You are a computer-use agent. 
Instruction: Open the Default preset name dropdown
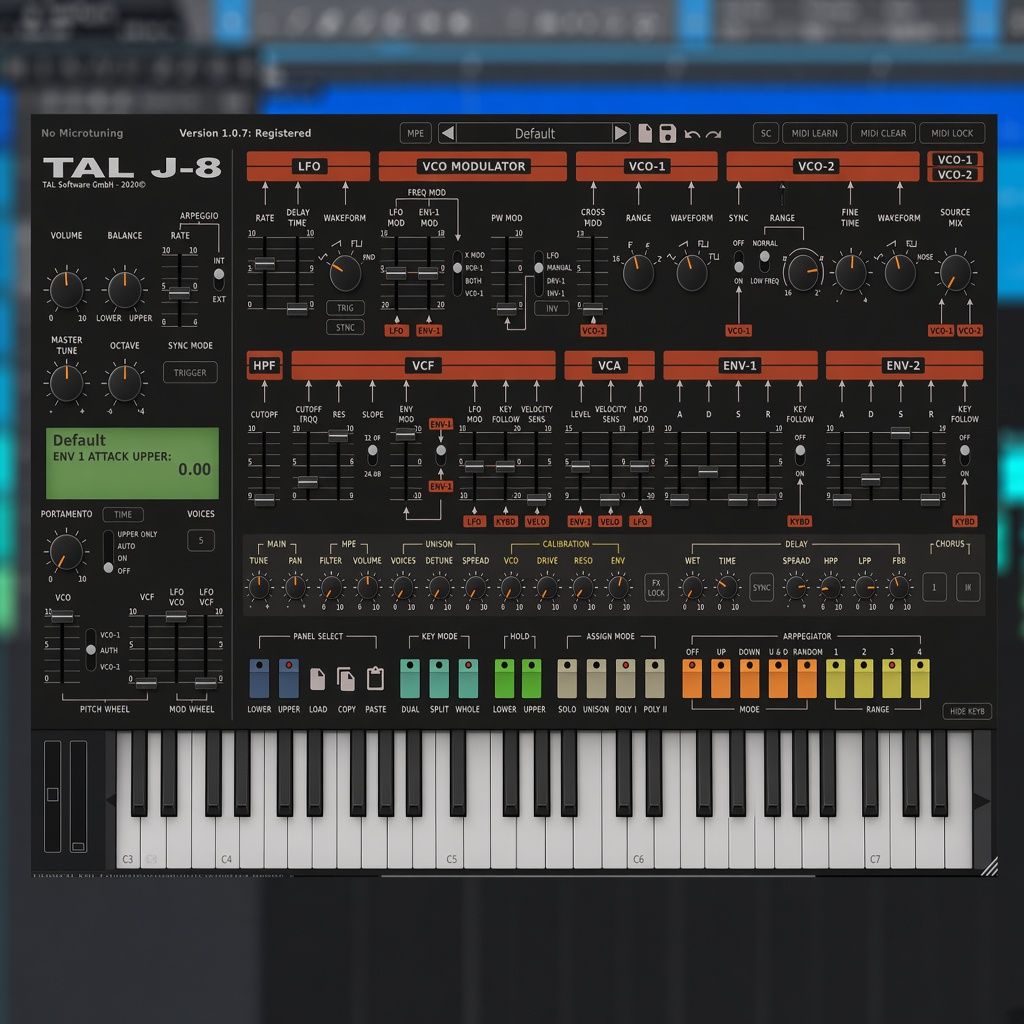(x=535, y=133)
